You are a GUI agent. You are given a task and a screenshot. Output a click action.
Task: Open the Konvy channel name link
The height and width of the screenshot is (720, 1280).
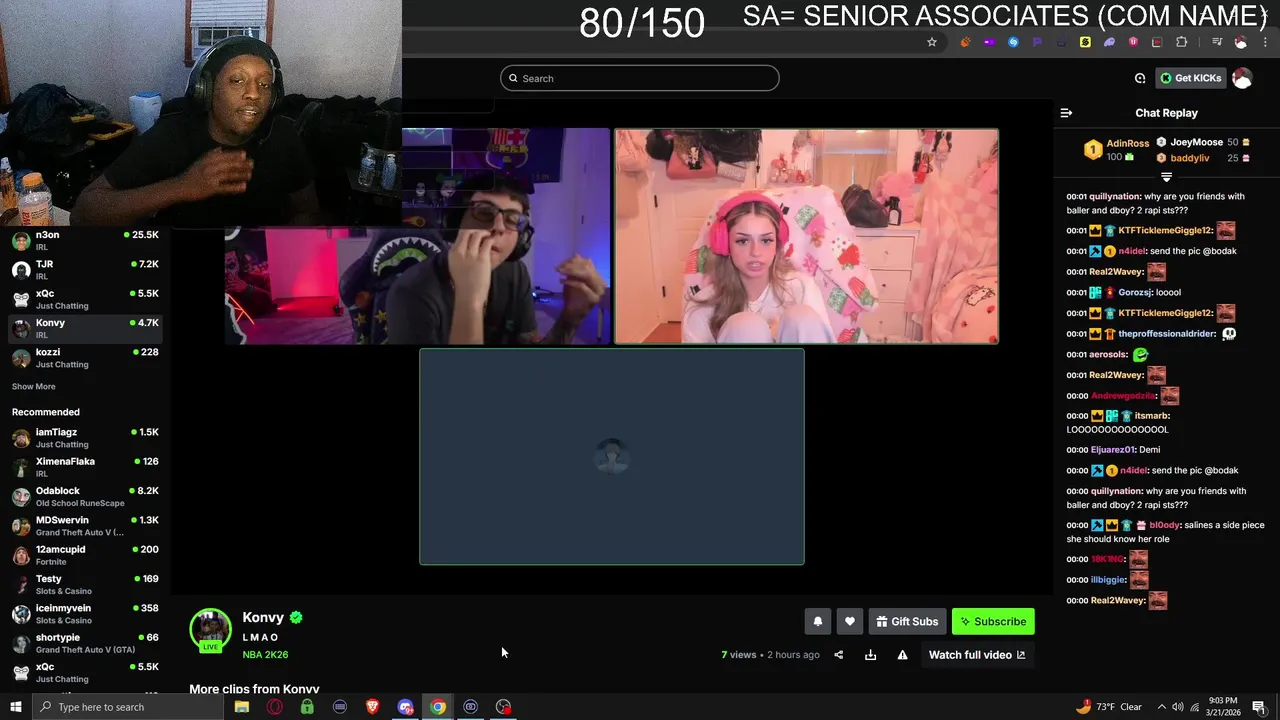[x=263, y=617]
